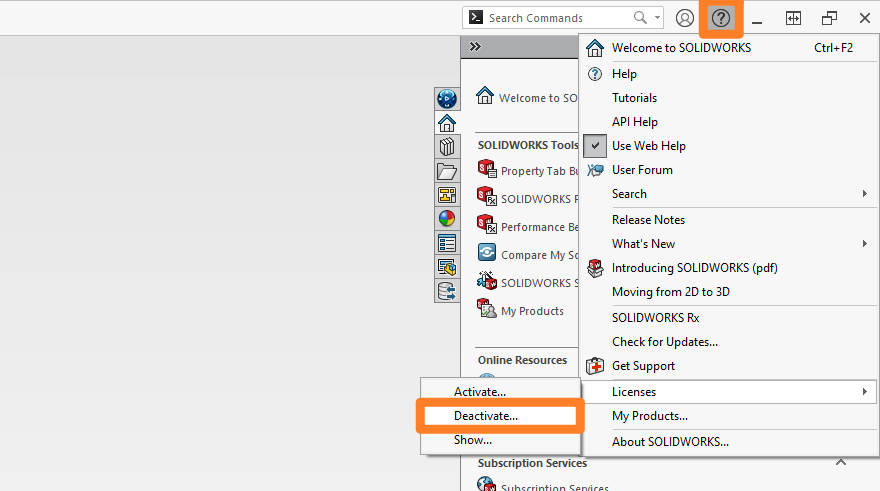The height and width of the screenshot is (491, 880).
Task: Open the Custom Properties tab icon
Action: (447, 243)
